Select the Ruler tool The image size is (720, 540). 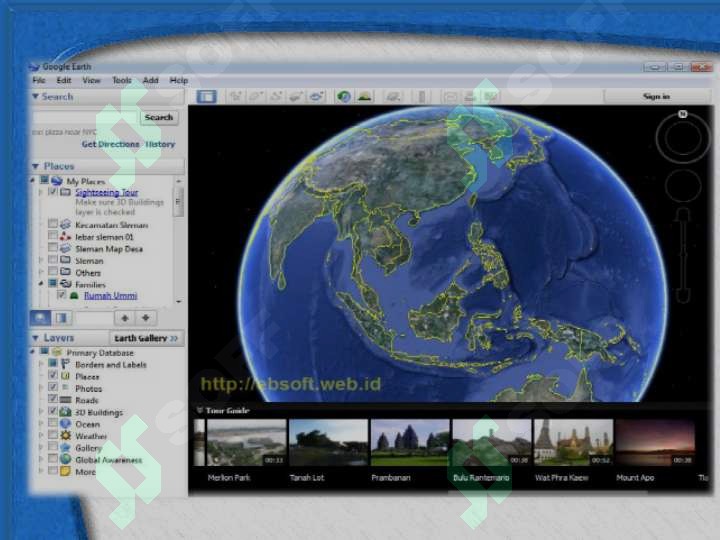pos(422,96)
